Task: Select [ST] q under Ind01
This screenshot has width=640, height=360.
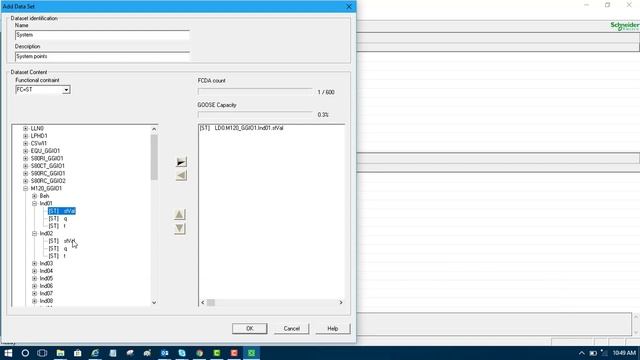Action: (x=58, y=218)
